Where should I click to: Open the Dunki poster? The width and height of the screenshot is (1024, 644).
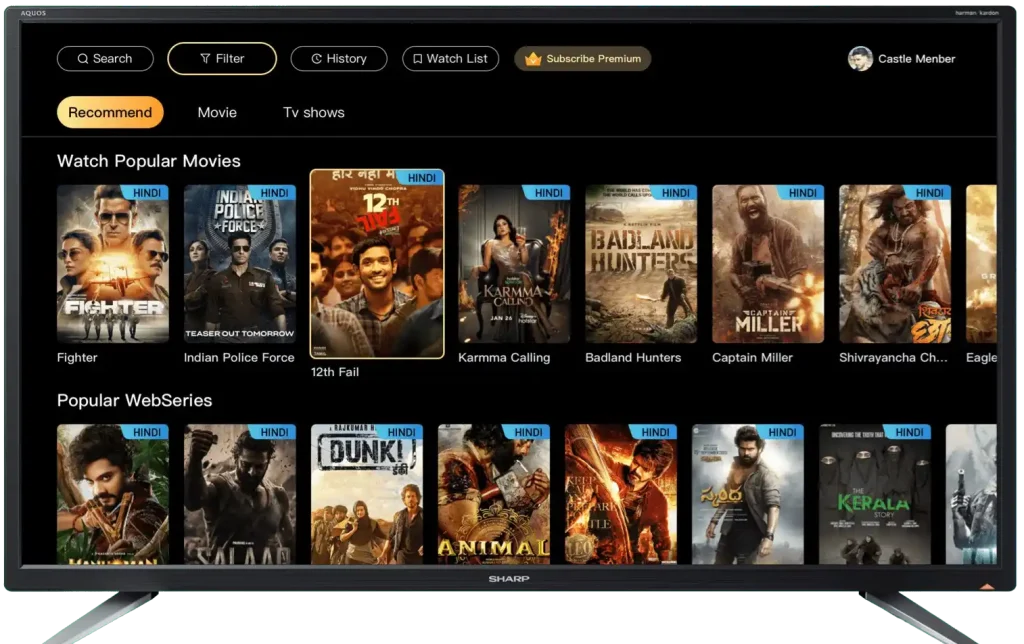367,494
